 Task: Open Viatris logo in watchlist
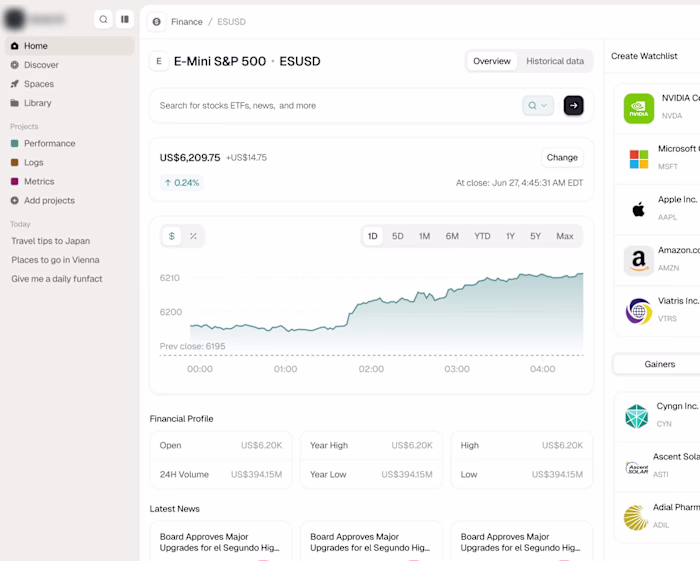click(639, 311)
